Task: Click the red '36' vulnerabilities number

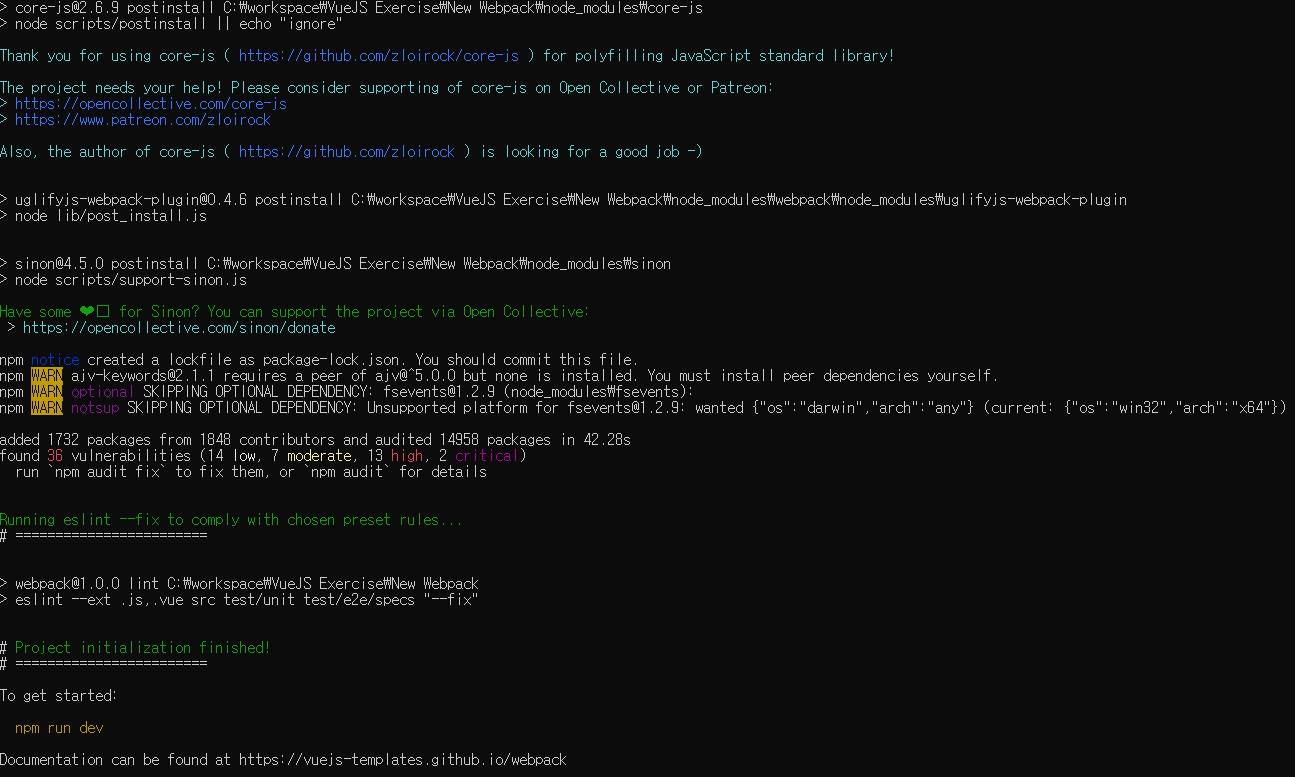Action: (x=55, y=456)
